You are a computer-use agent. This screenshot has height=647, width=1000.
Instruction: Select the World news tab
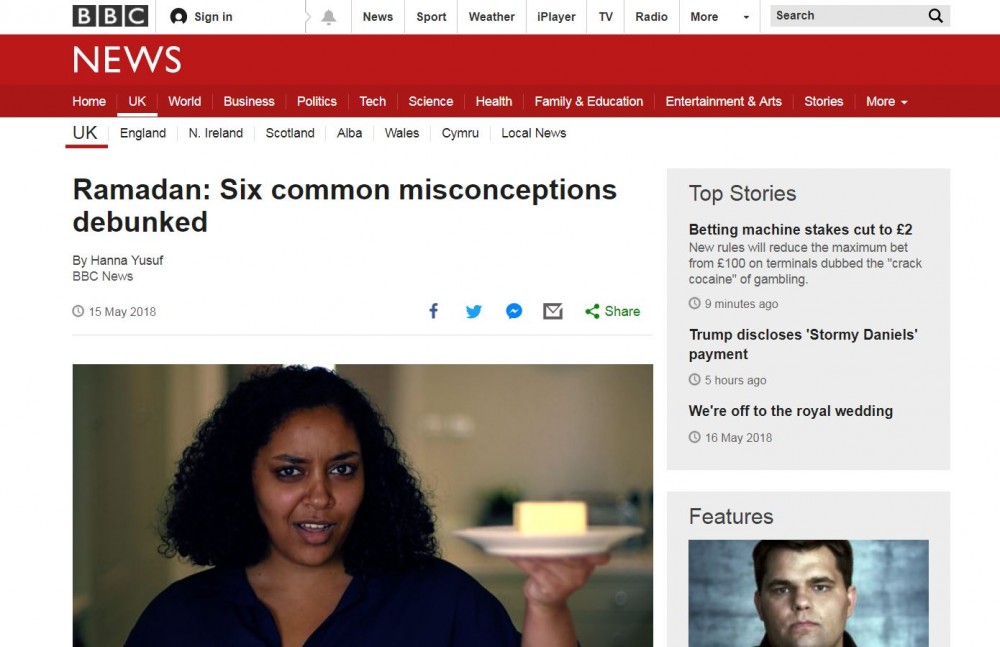tap(184, 101)
